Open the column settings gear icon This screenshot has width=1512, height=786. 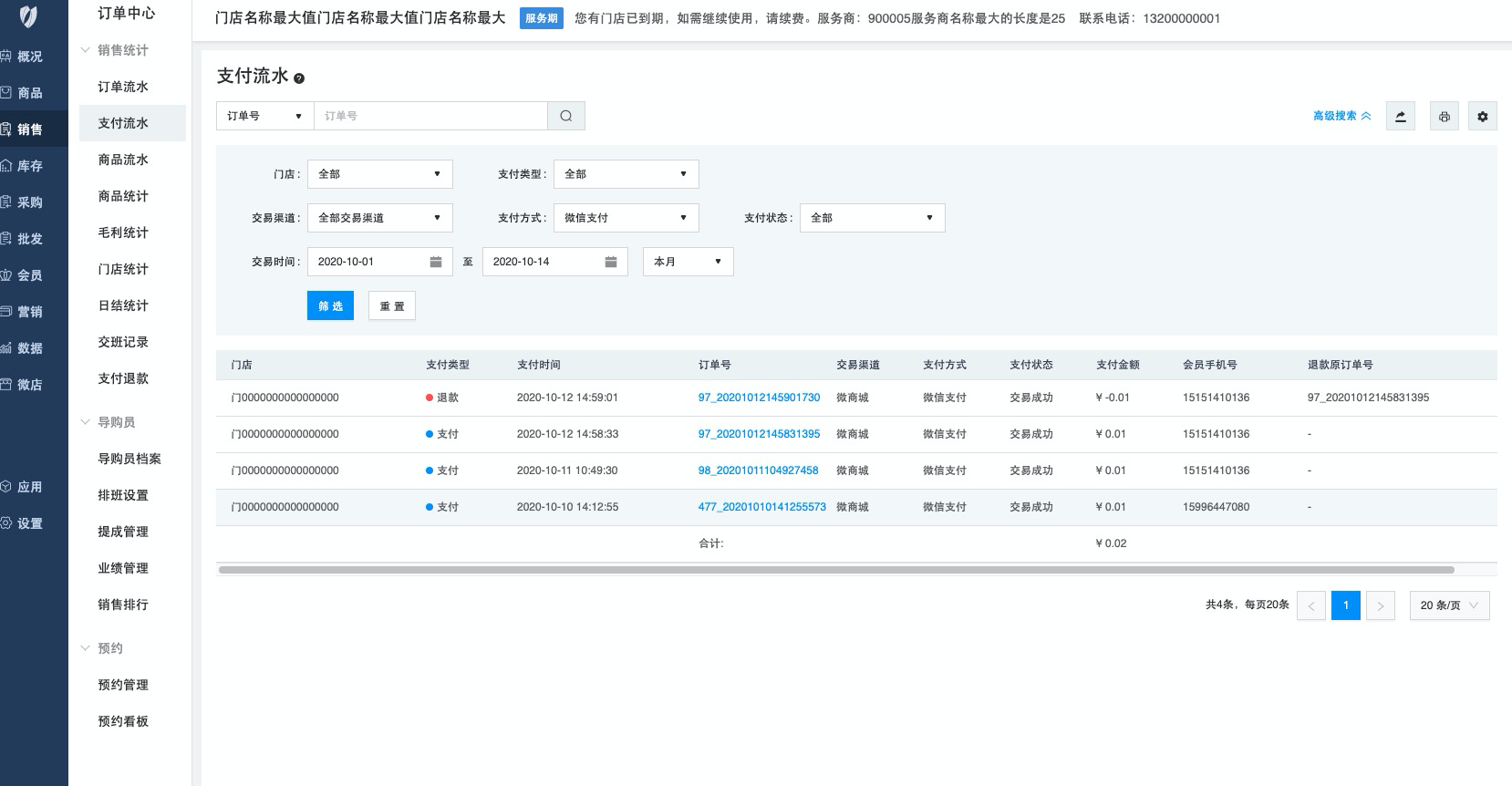pyautogui.click(x=1482, y=116)
